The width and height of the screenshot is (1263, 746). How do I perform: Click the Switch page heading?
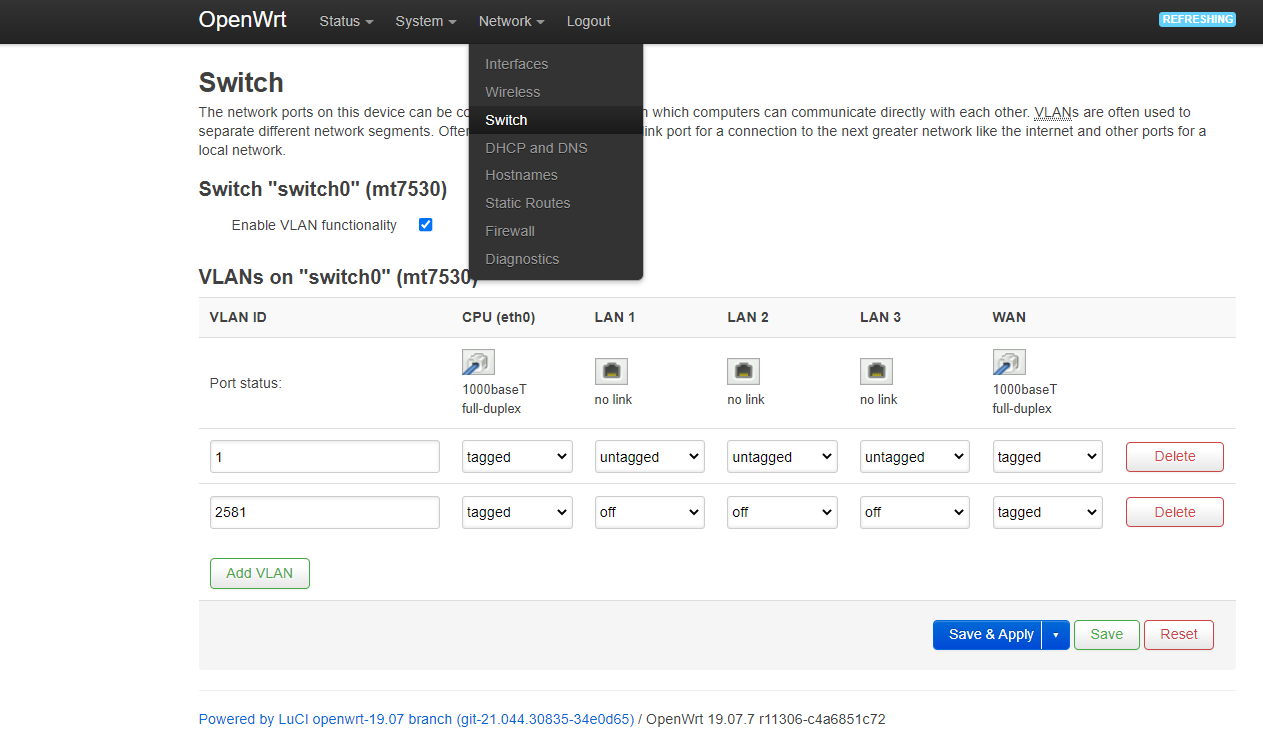241,82
